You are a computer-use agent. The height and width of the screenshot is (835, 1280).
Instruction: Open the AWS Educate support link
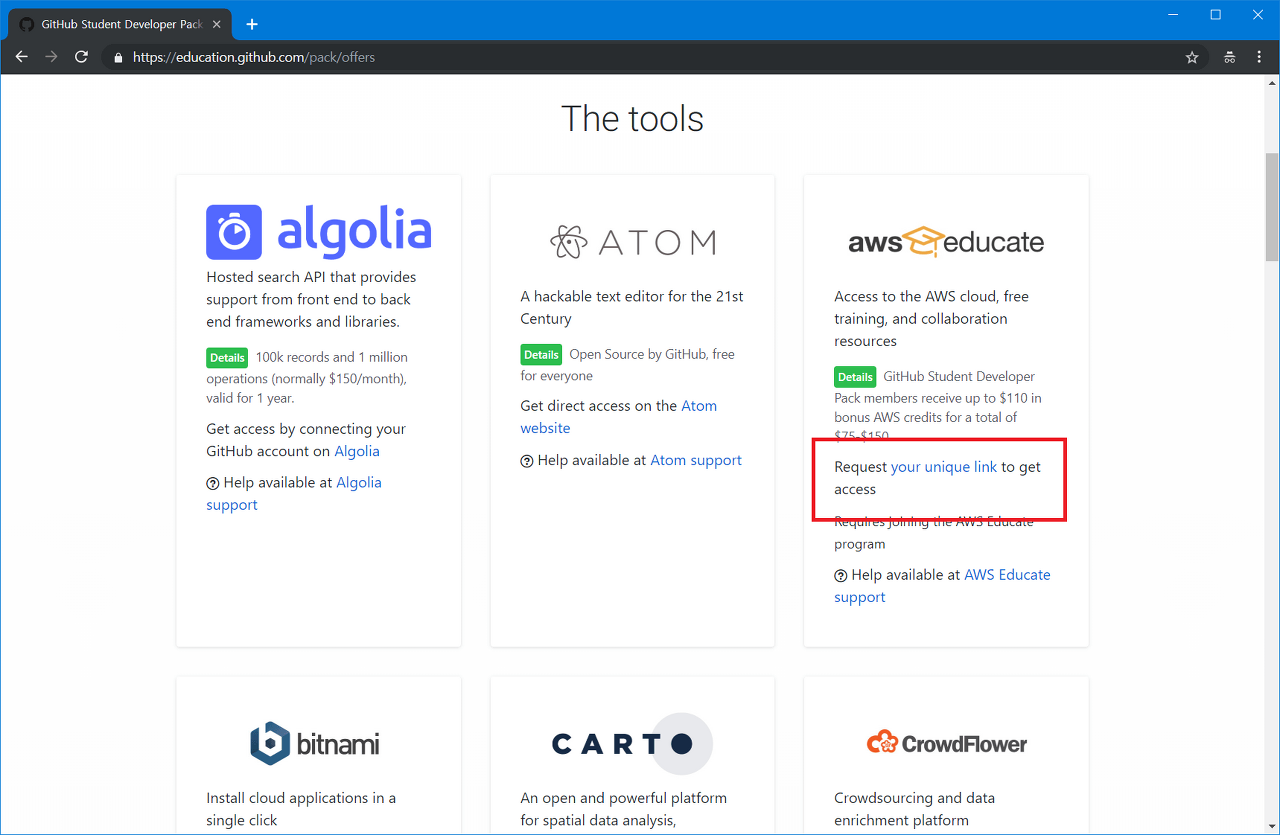point(942,586)
